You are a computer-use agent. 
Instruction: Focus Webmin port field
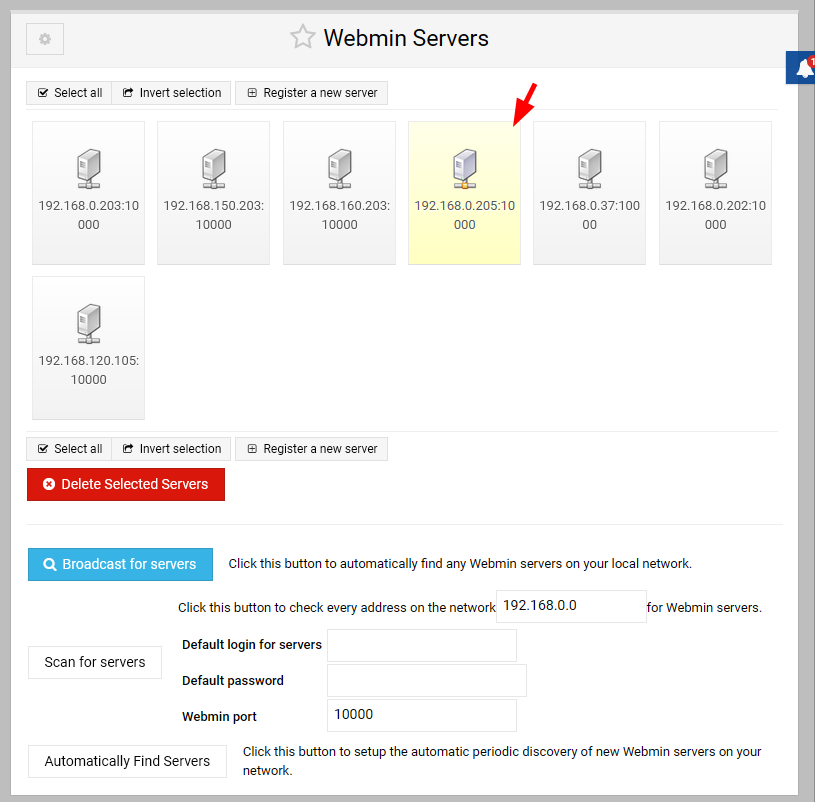[422, 715]
